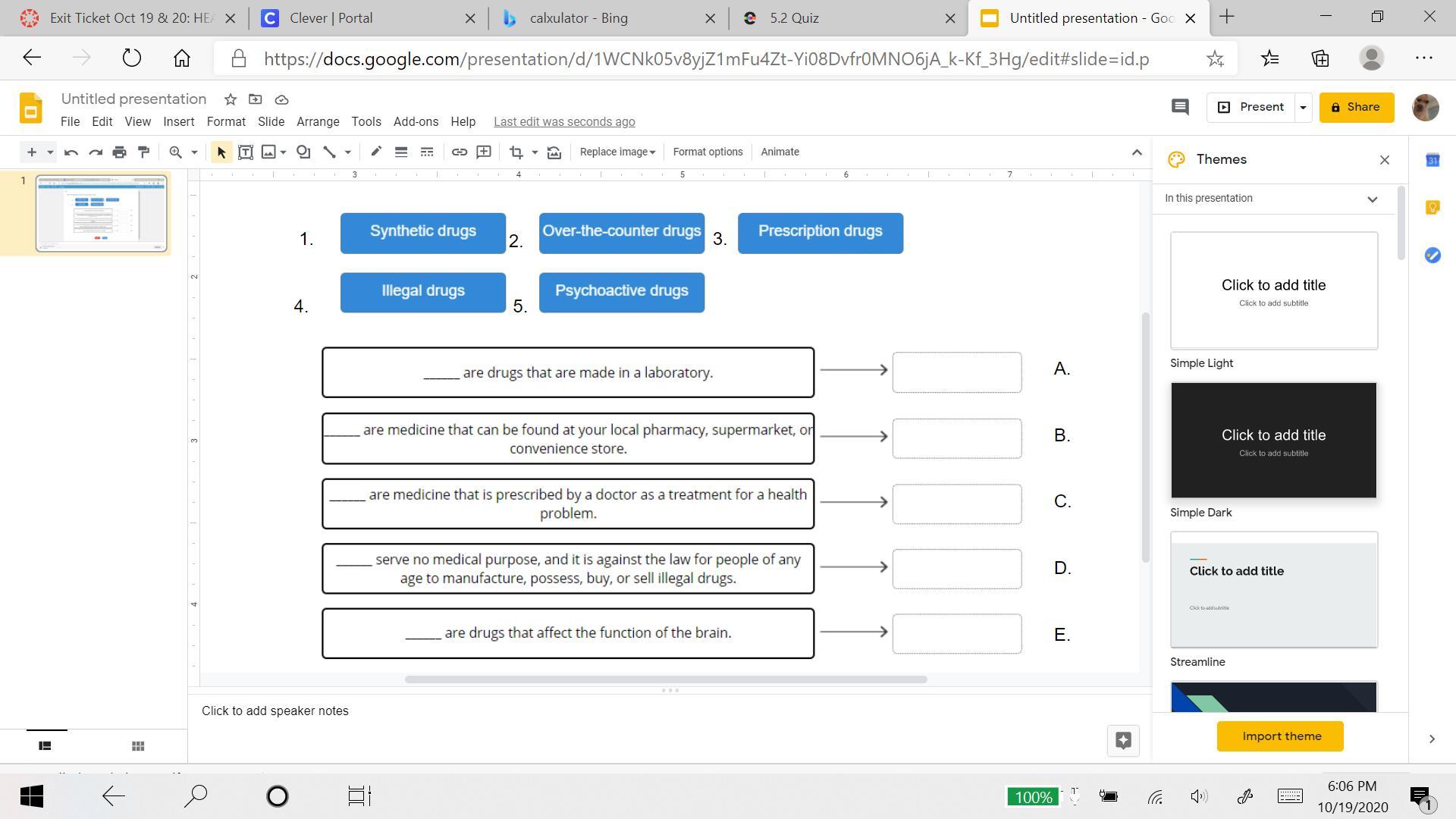Viewport: 1456px width, 819px height.
Task: Open the Arrange menu
Action: [x=317, y=122]
